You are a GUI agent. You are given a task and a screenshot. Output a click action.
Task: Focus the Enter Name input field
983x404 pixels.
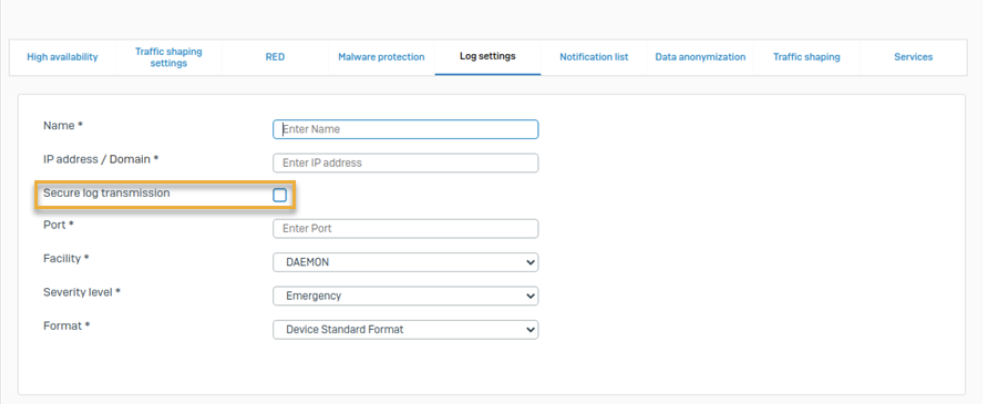point(405,129)
